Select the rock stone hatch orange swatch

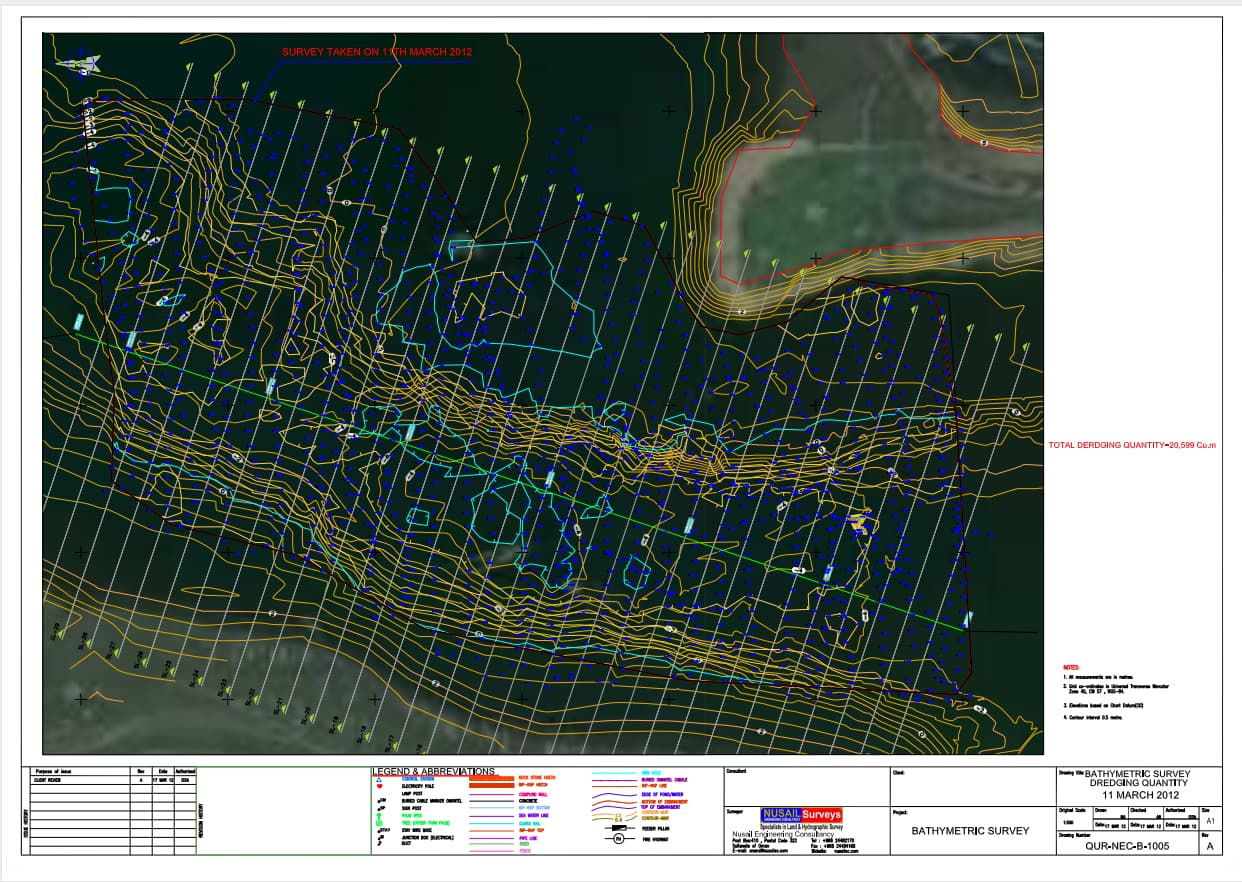click(x=491, y=778)
